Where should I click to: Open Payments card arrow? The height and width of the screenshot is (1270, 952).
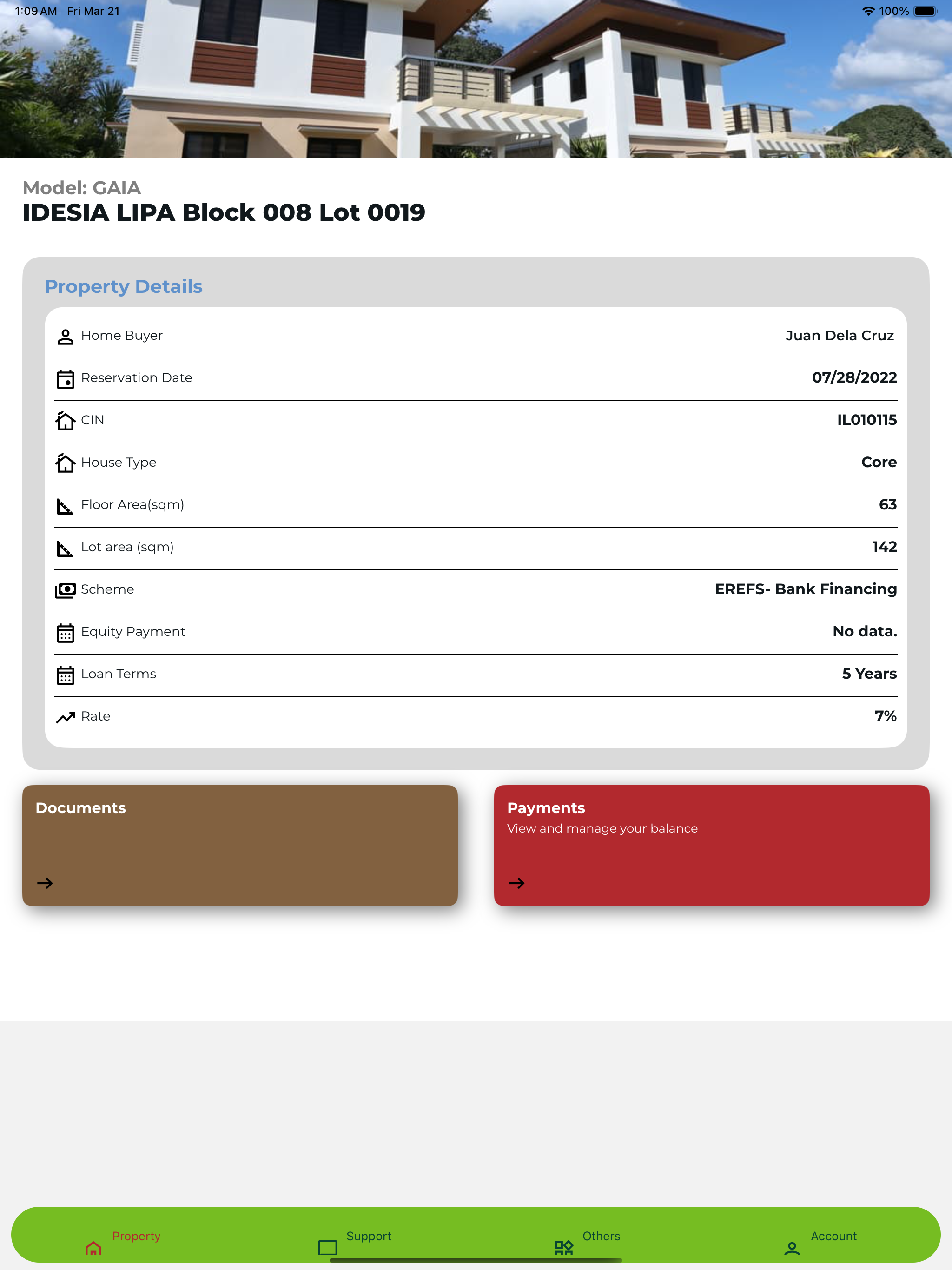(517, 883)
